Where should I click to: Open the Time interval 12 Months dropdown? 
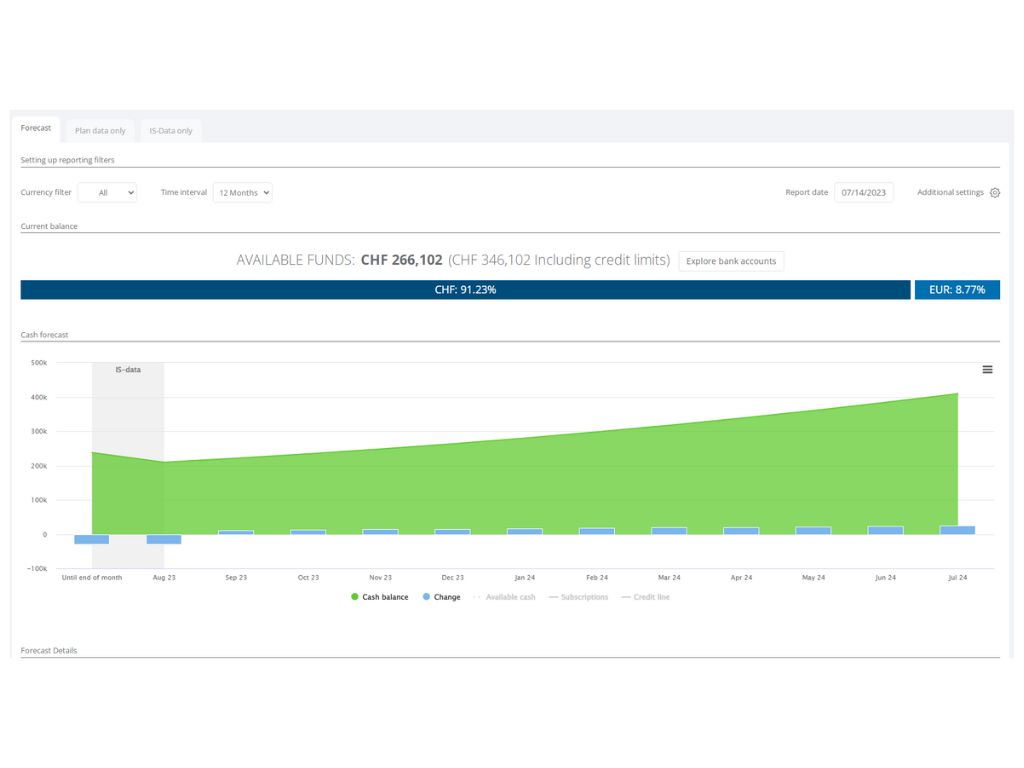[x=243, y=193]
